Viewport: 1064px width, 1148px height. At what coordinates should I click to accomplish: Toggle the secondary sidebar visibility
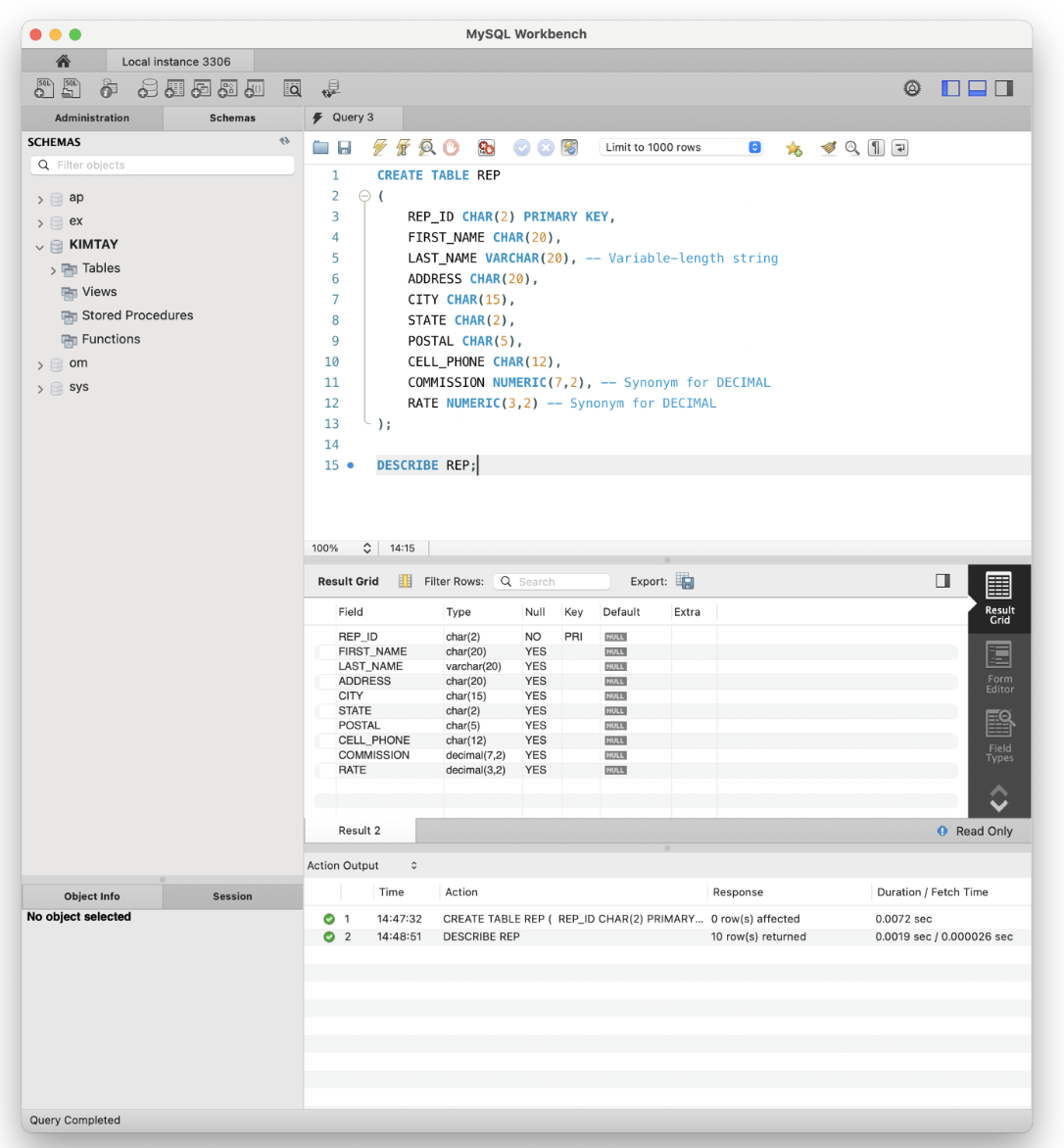point(1003,87)
